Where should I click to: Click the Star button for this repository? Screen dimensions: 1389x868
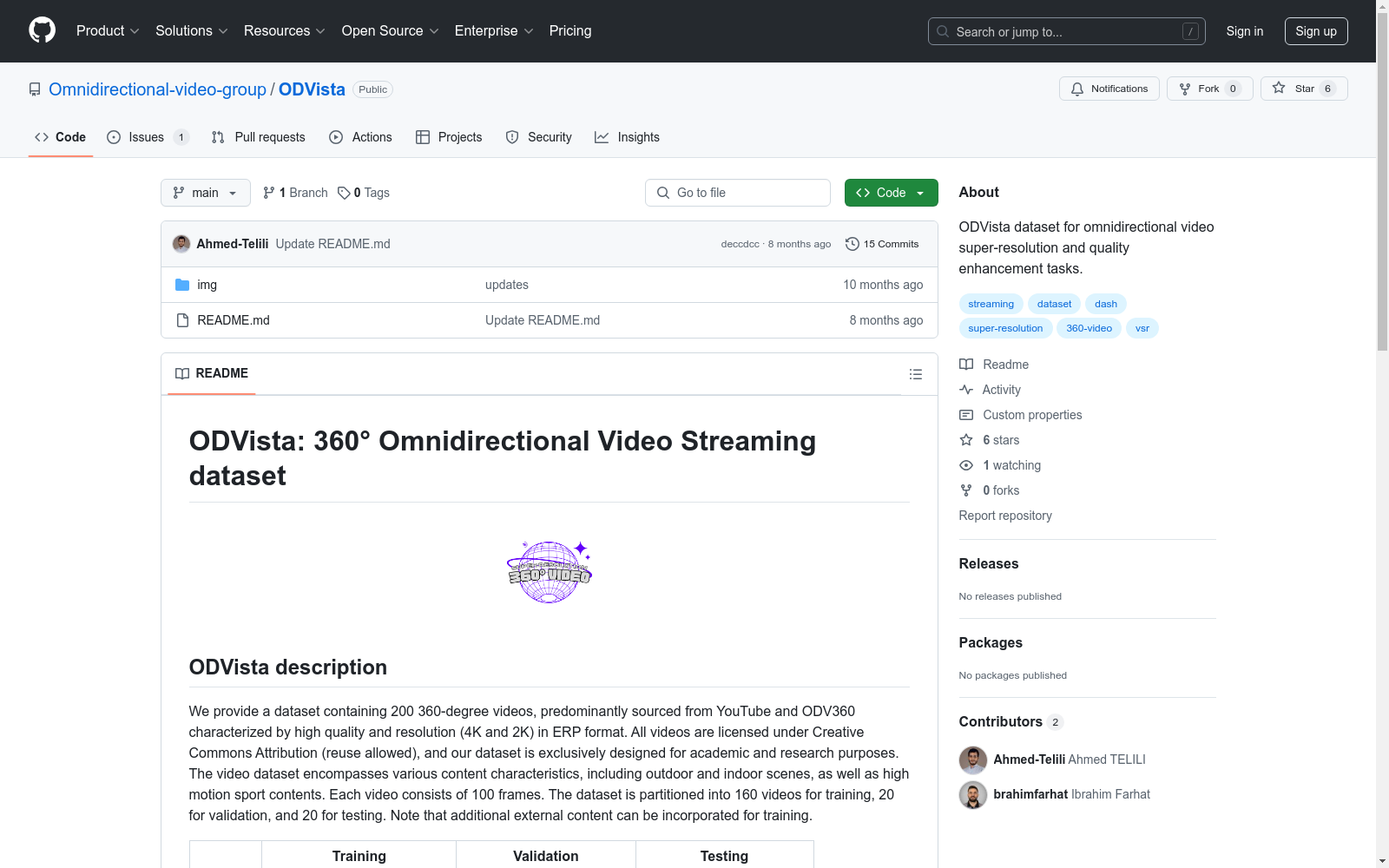point(1304,89)
